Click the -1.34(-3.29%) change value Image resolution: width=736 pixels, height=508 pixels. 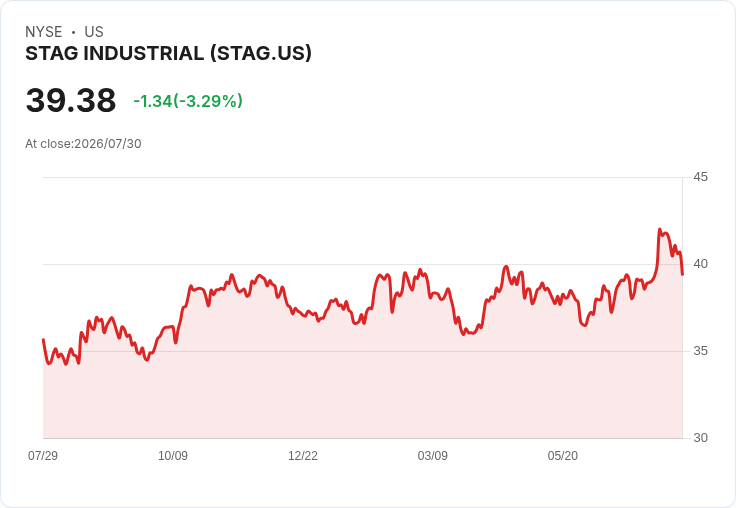[188, 101]
